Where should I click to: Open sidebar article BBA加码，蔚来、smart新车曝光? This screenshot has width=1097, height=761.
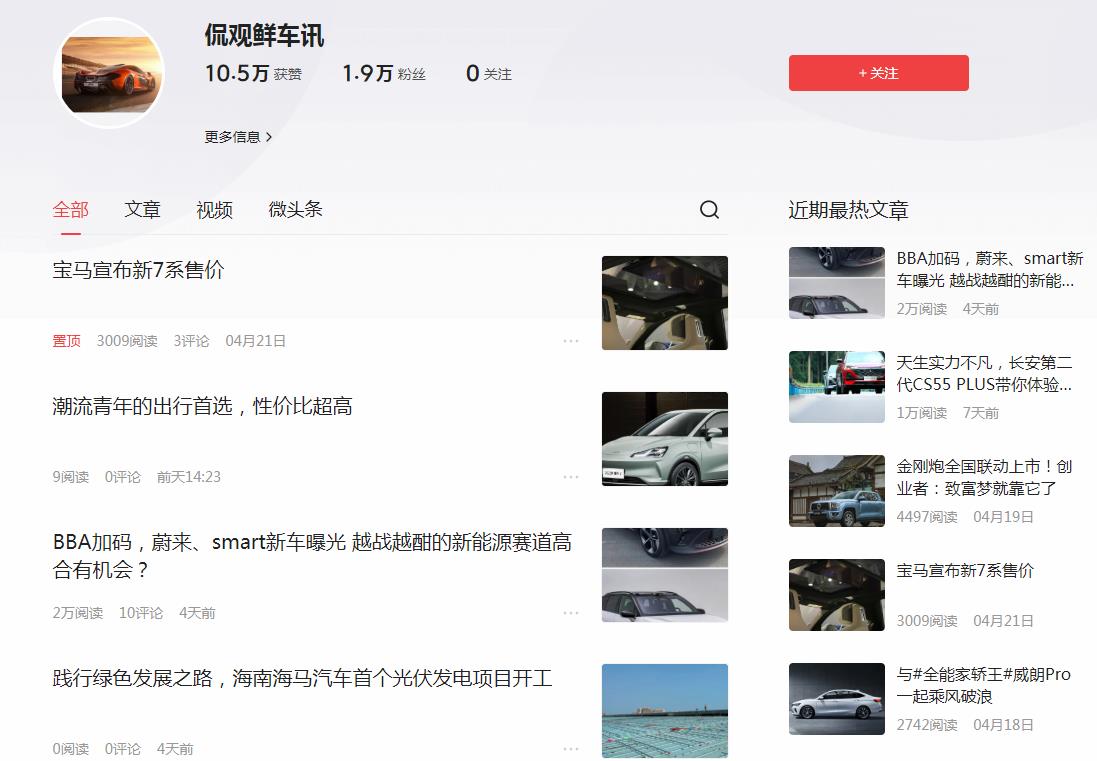click(x=989, y=269)
